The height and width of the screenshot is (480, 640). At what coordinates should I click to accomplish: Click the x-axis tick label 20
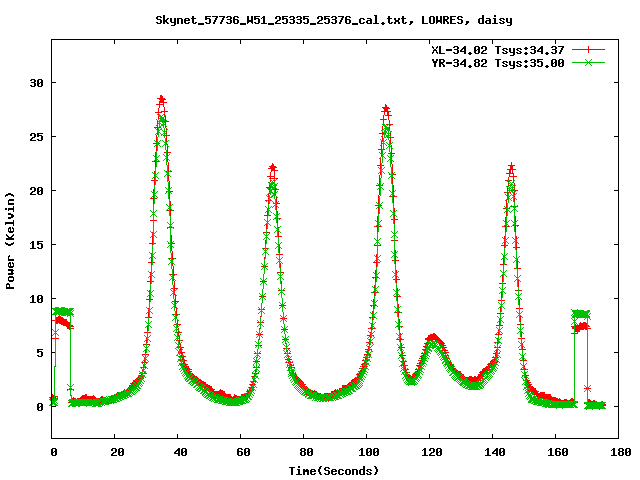tap(117, 452)
